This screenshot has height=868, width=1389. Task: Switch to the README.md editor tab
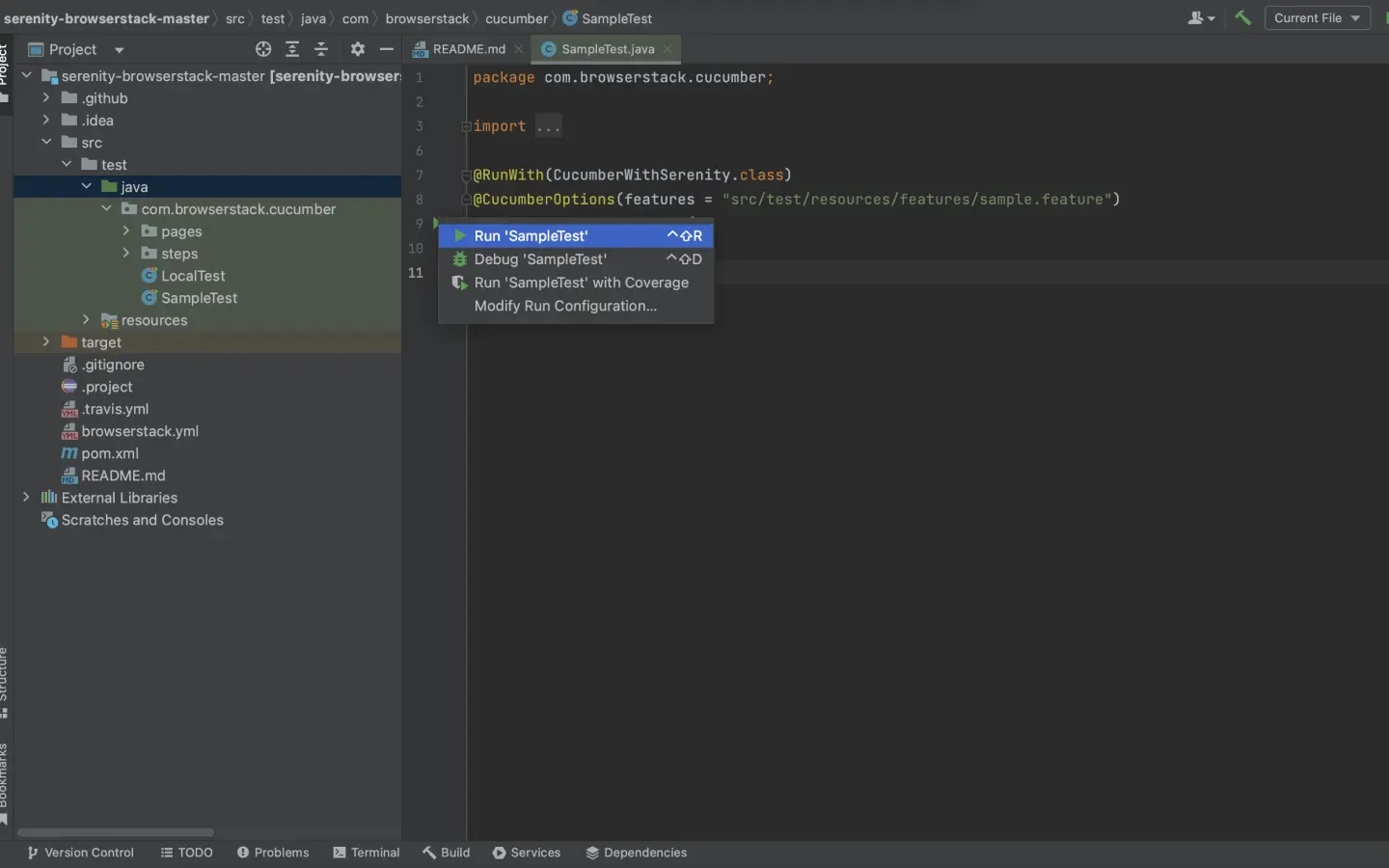[468, 49]
